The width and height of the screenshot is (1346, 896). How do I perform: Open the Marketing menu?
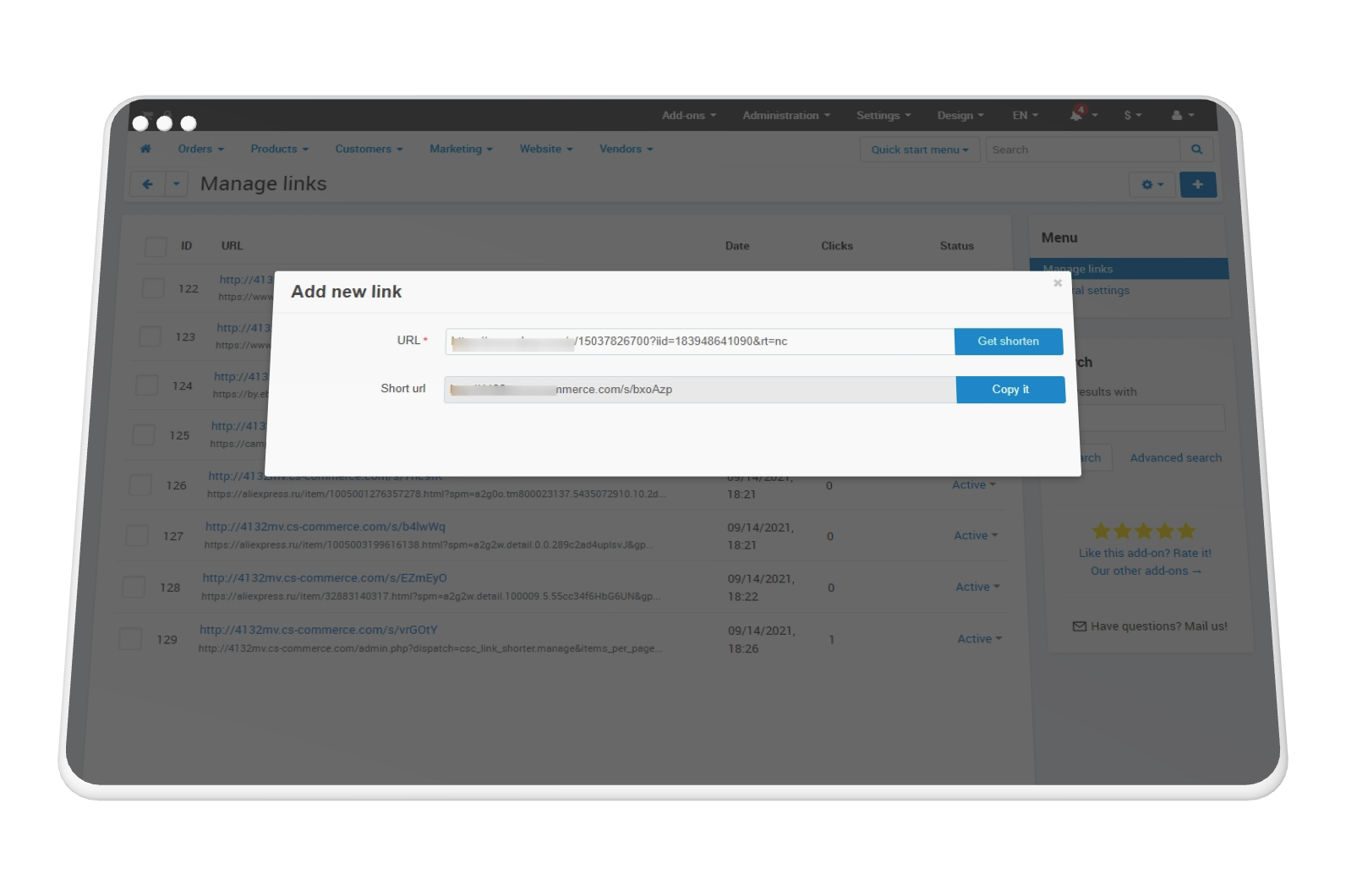(461, 149)
